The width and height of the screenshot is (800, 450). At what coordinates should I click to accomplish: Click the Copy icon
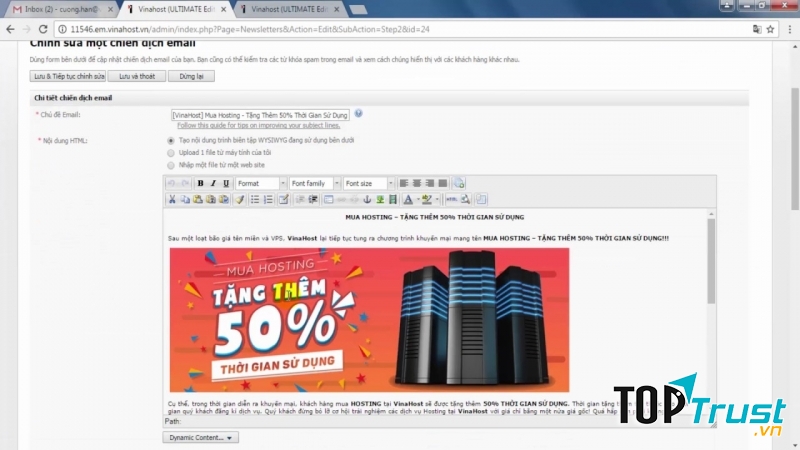click(x=185, y=199)
